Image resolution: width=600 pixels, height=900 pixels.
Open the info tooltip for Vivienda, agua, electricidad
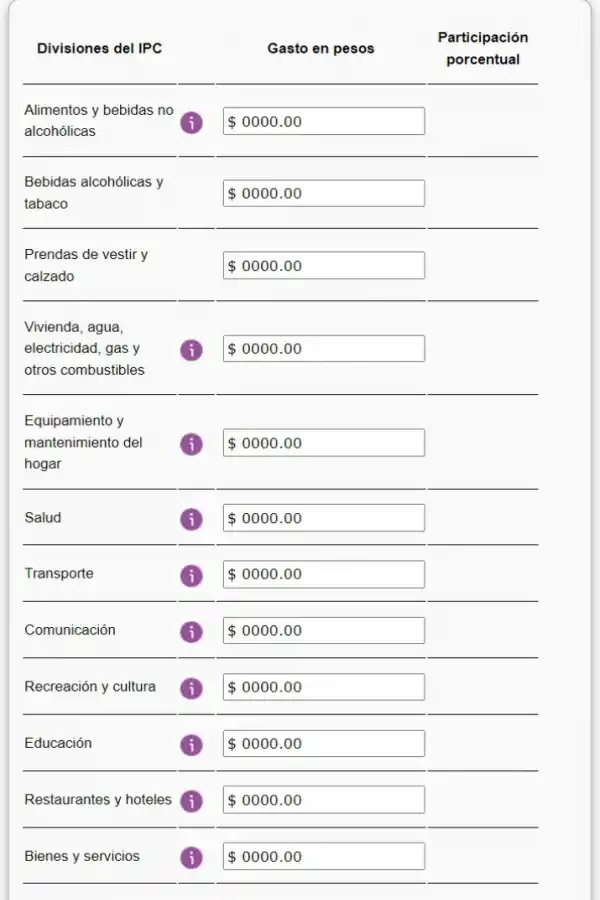191,351
